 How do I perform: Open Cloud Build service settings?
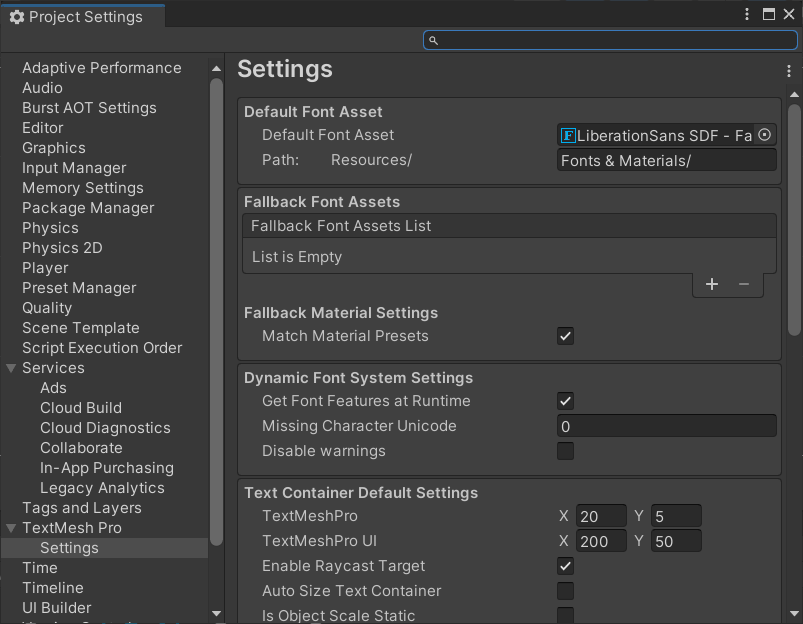tap(81, 407)
